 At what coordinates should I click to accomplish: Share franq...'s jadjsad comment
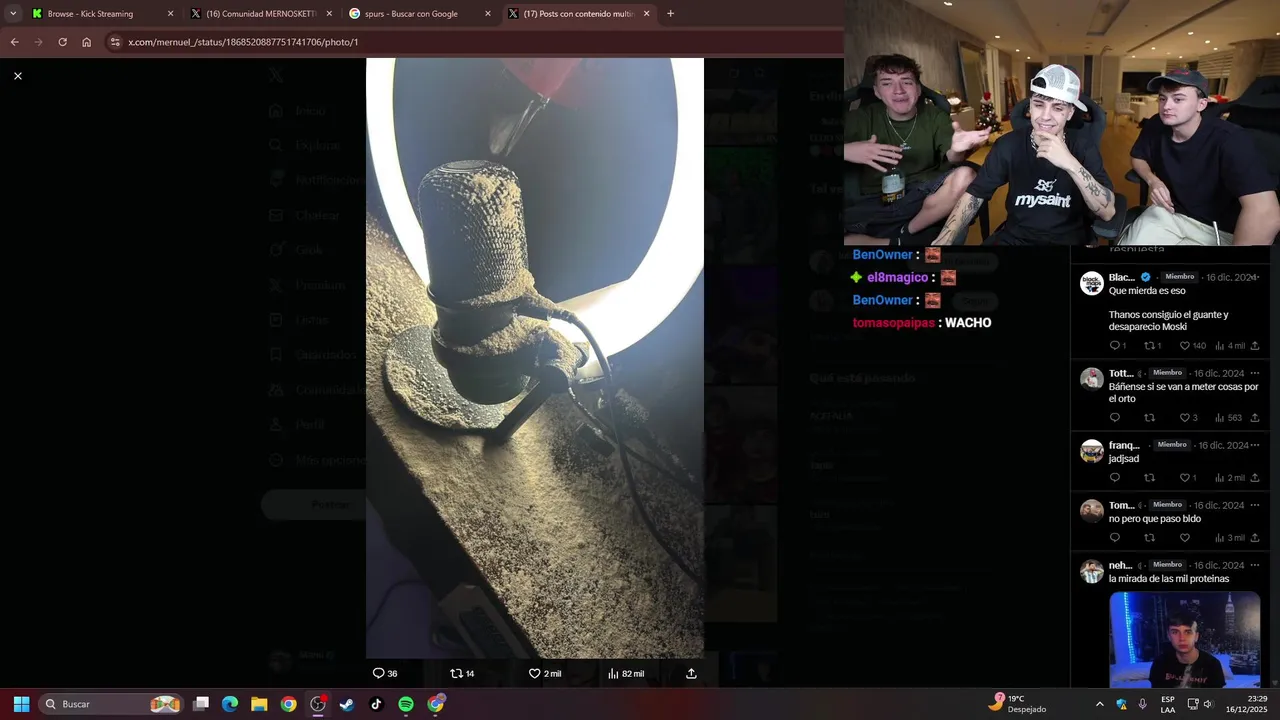click(1255, 478)
